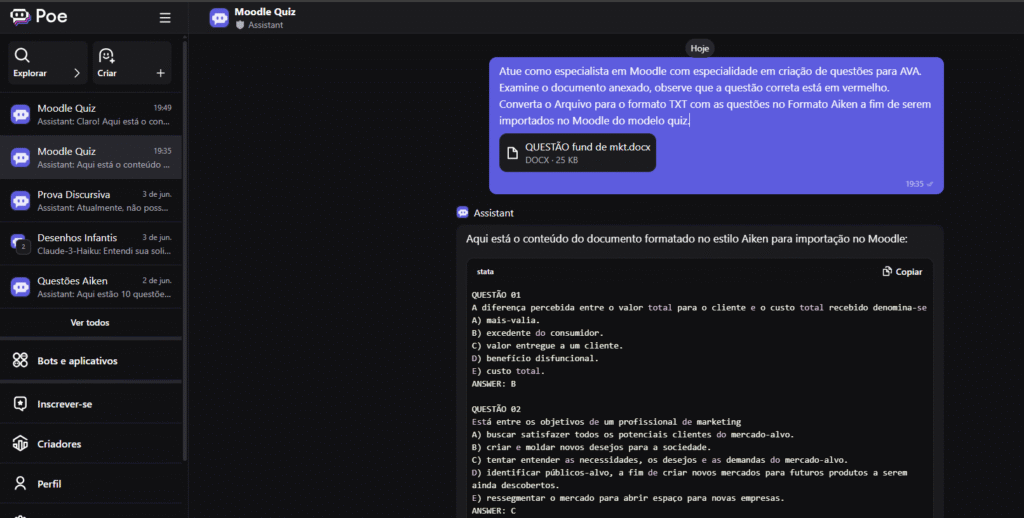Viewport: 1024px width, 518px height.
Task: Click 'Aqui está o conteúdo' intro text
Action: (x=686, y=239)
